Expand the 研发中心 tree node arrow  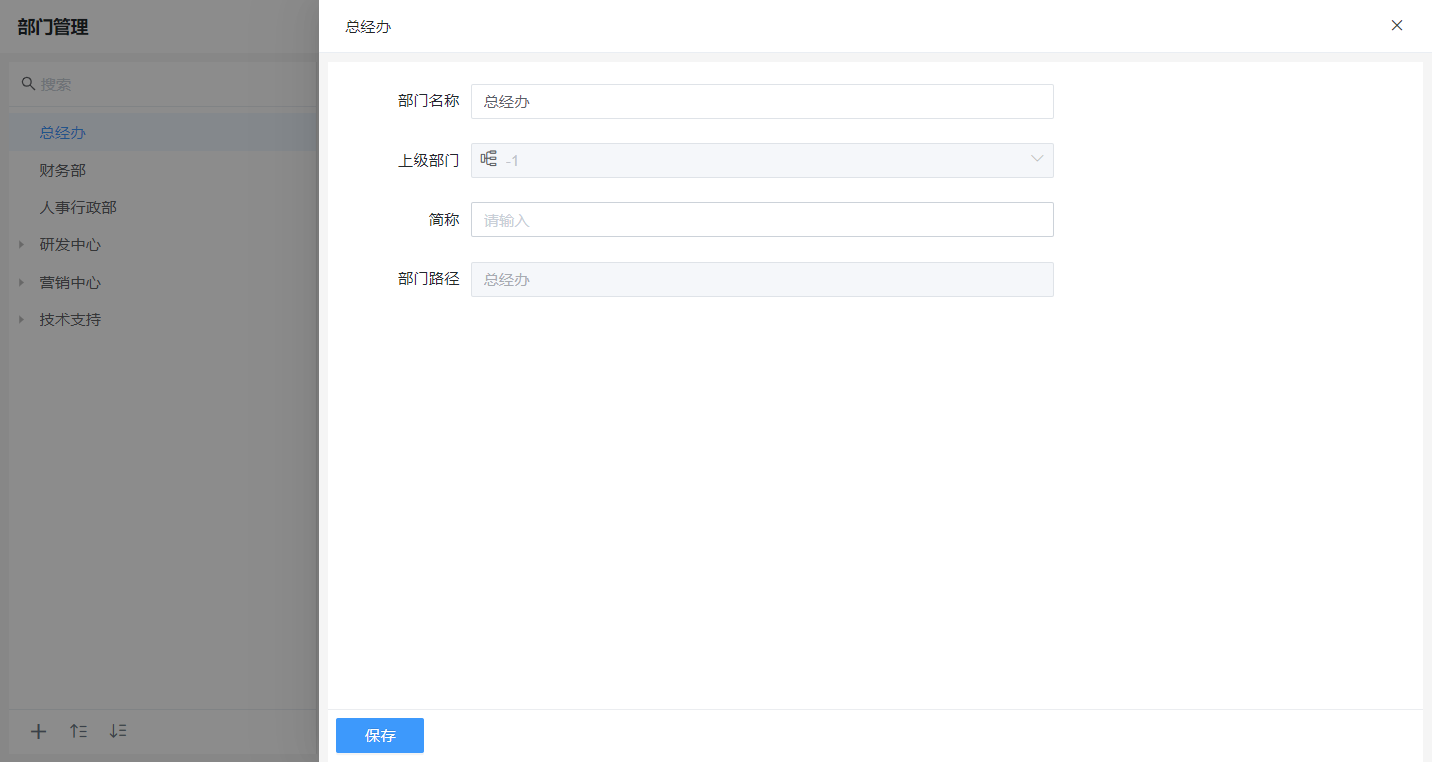tap(21, 245)
